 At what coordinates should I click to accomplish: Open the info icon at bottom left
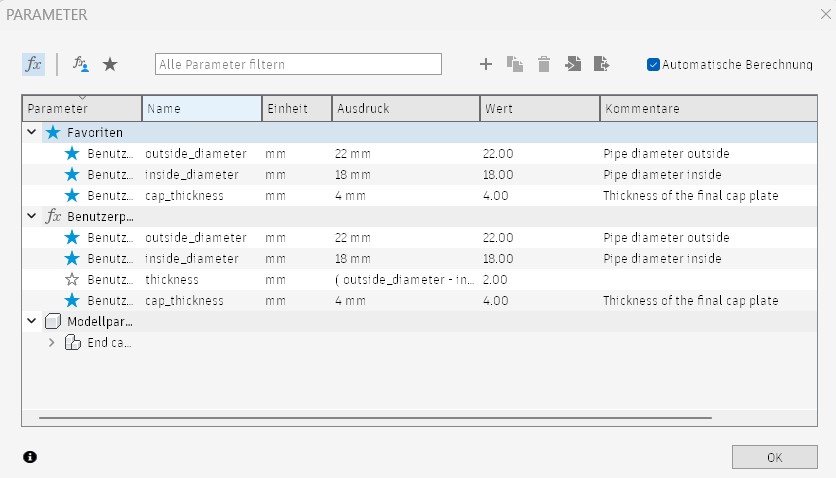point(30,457)
